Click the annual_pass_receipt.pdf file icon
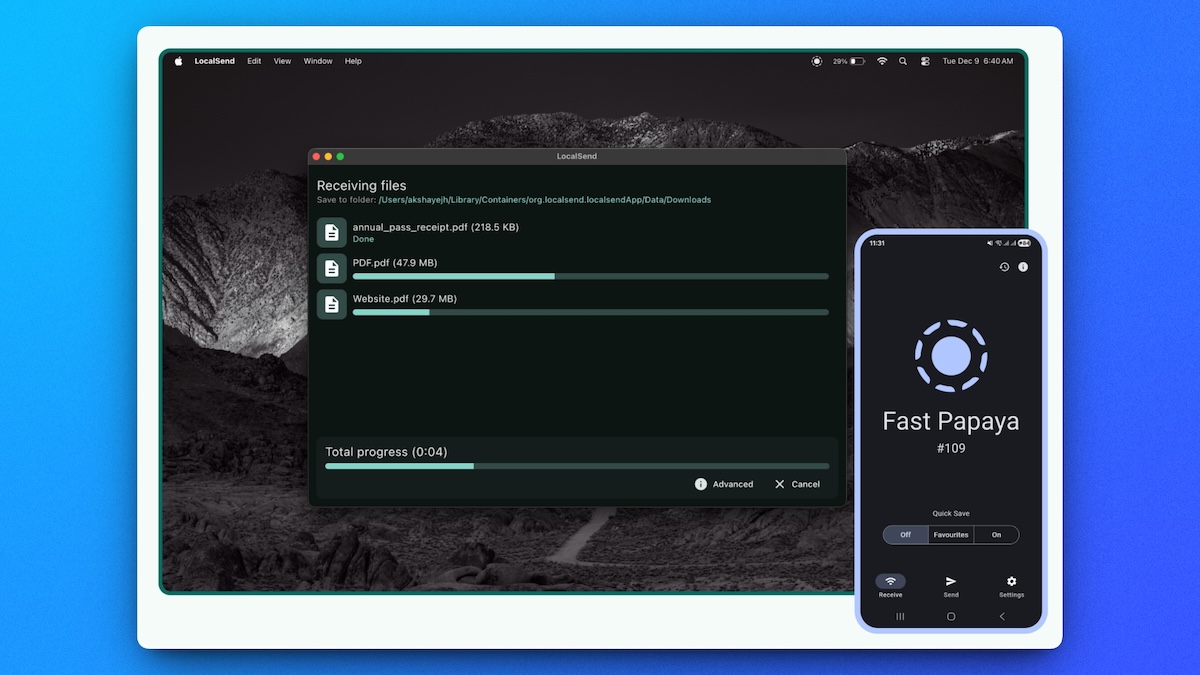 pyautogui.click(x=332, y=233)
